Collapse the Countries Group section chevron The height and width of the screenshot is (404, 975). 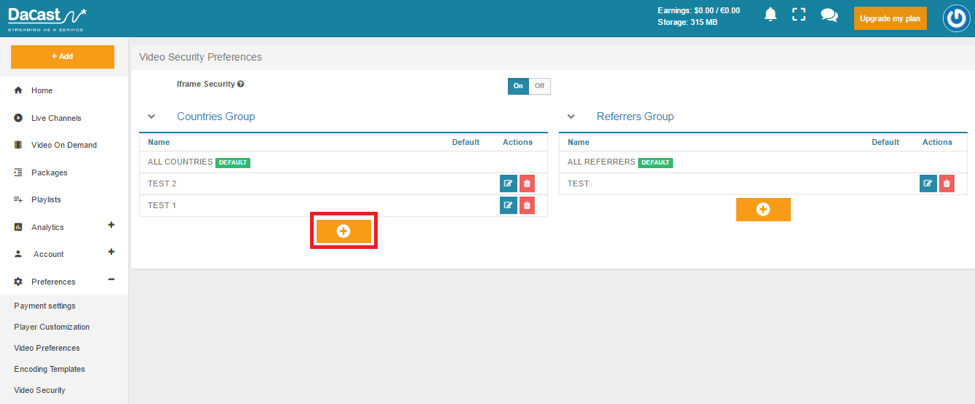(151, 116)
